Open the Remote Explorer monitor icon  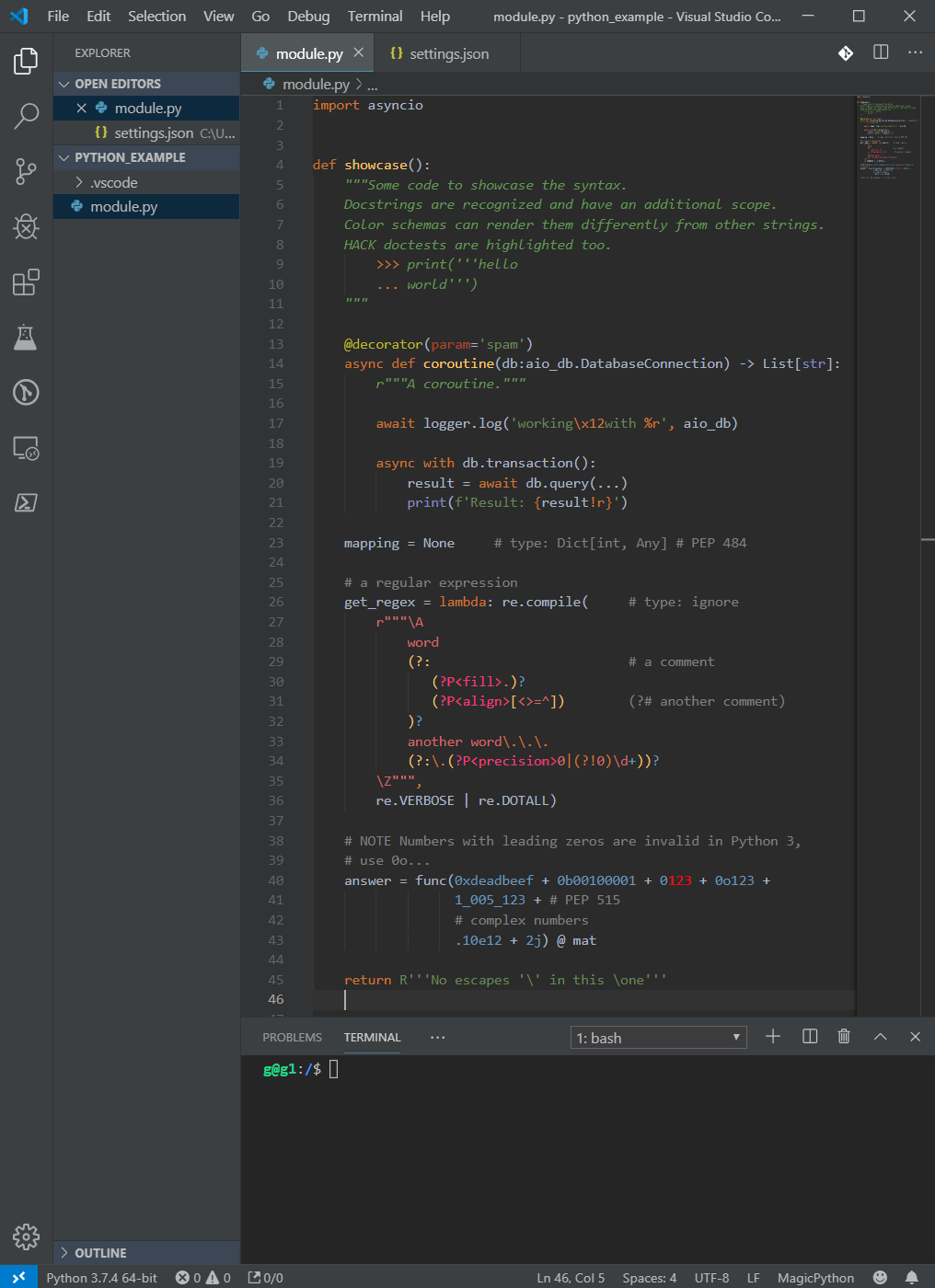26,448
